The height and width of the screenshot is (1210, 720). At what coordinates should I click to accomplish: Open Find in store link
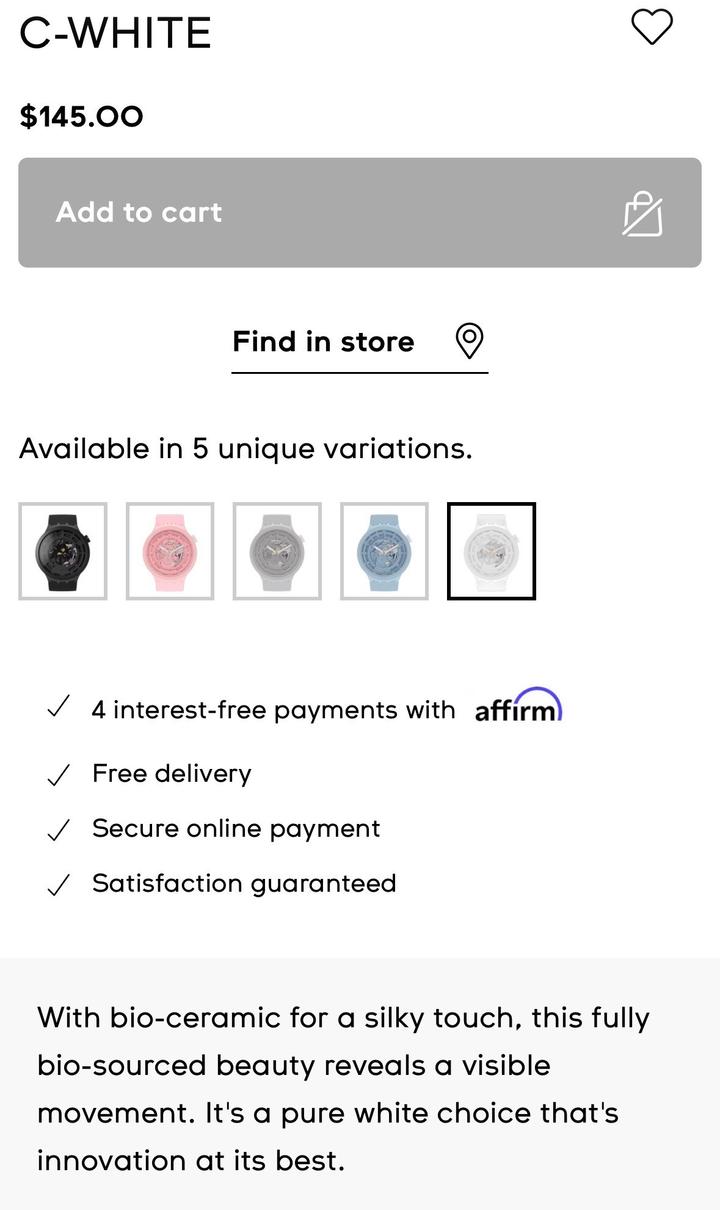323,342
